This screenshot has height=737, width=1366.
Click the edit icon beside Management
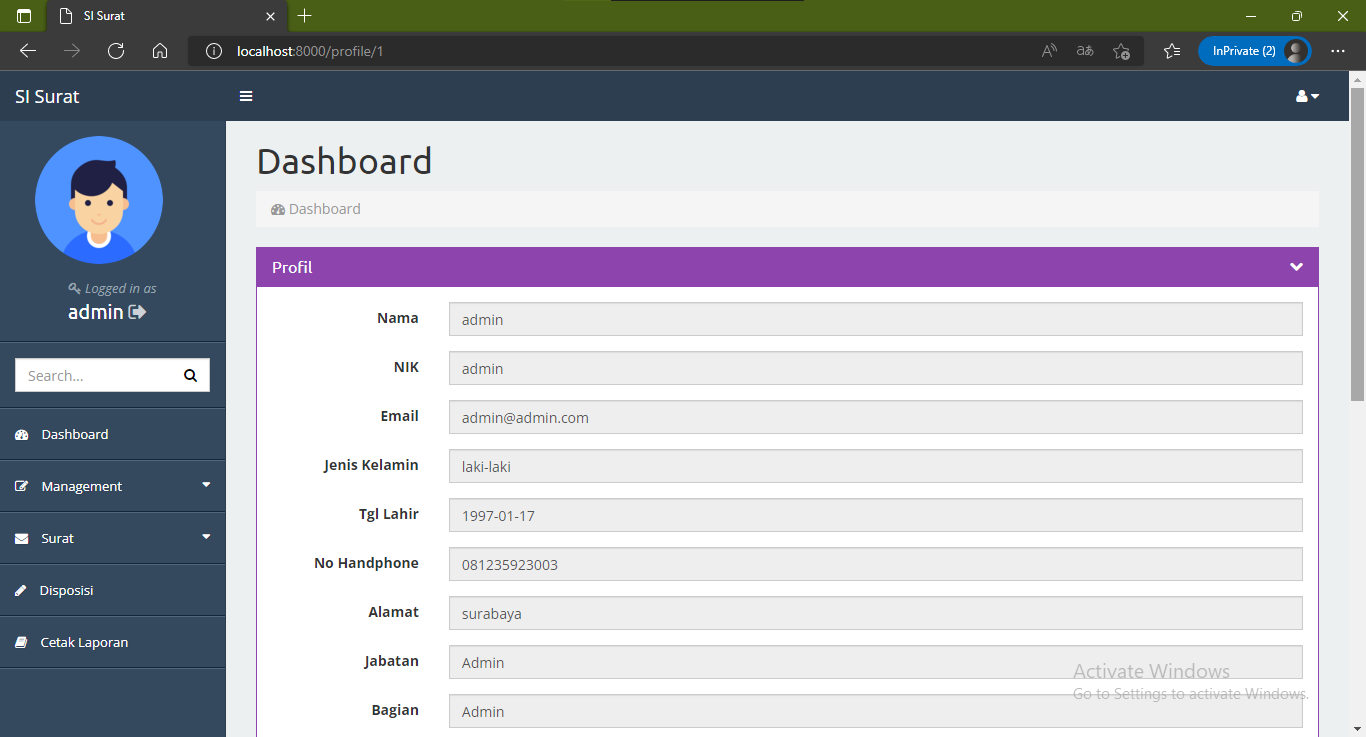[x=22, y=486]
